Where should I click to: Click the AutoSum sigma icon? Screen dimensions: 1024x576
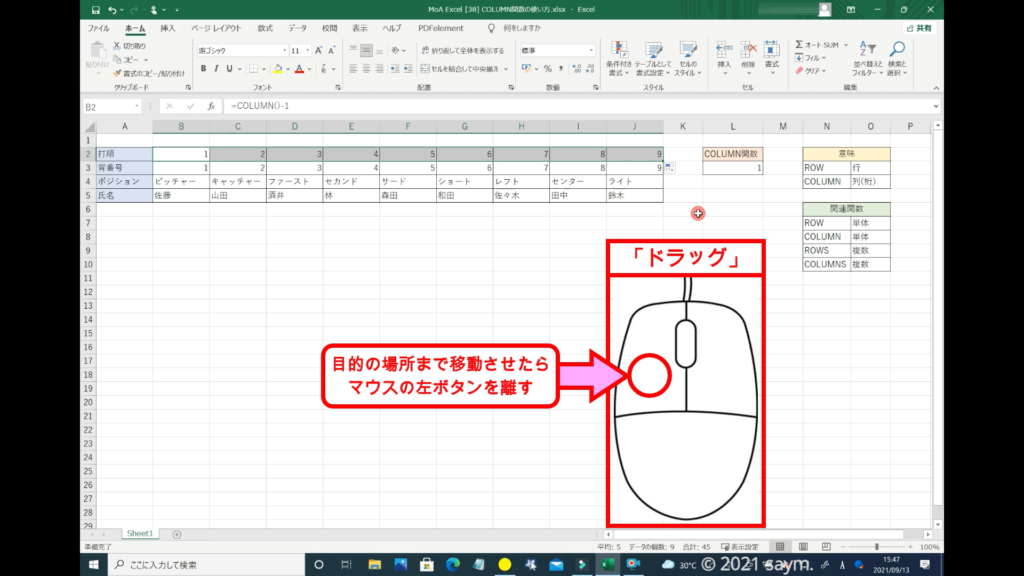(800, 45)
